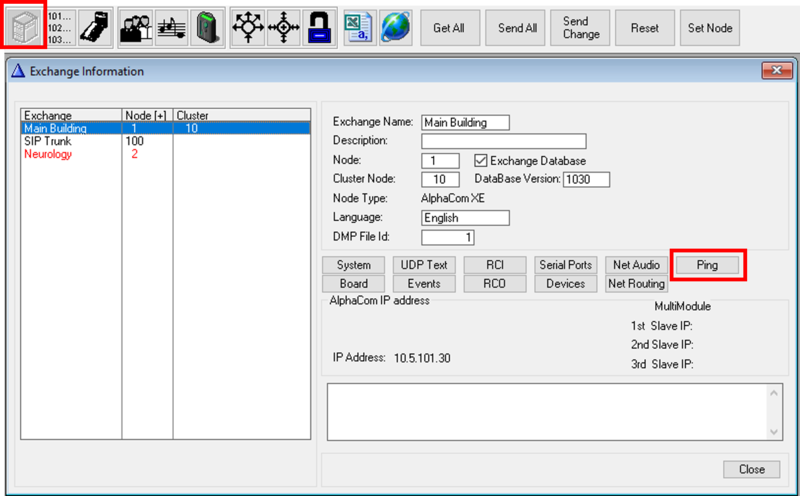The height and width of the screenshot is (496, 800).
Task: Click the Reset button
Action: point(645,28)
